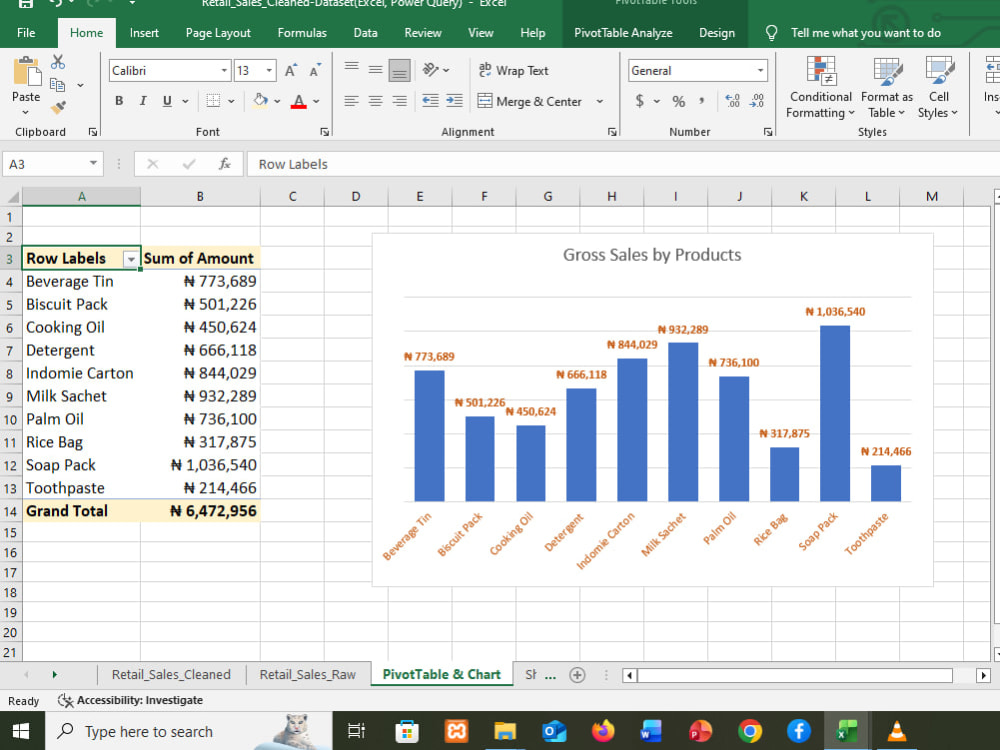Click the taskbar search box

click(189, 731)
